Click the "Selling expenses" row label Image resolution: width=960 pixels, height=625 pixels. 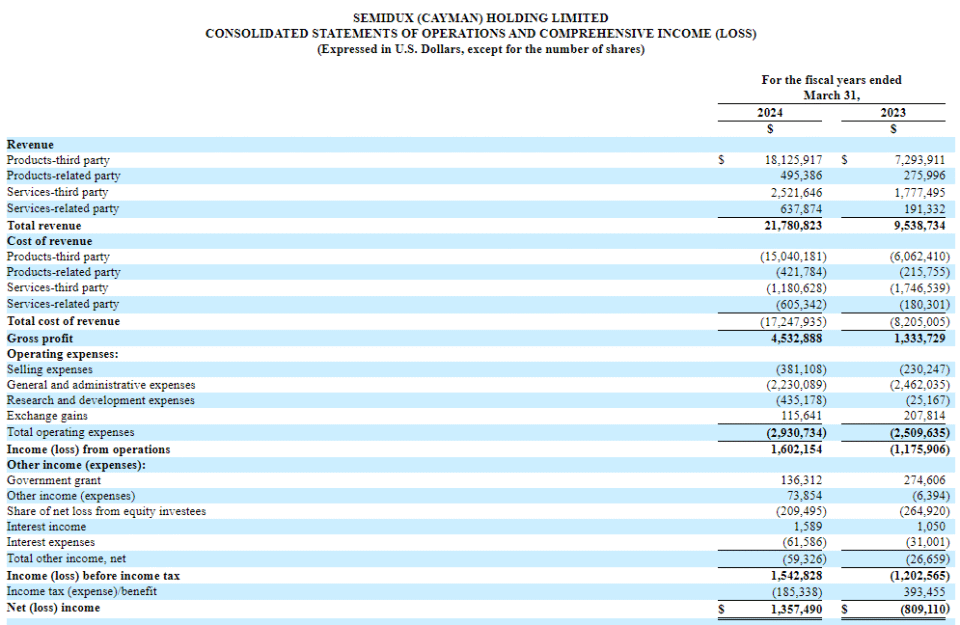[50, 370]
